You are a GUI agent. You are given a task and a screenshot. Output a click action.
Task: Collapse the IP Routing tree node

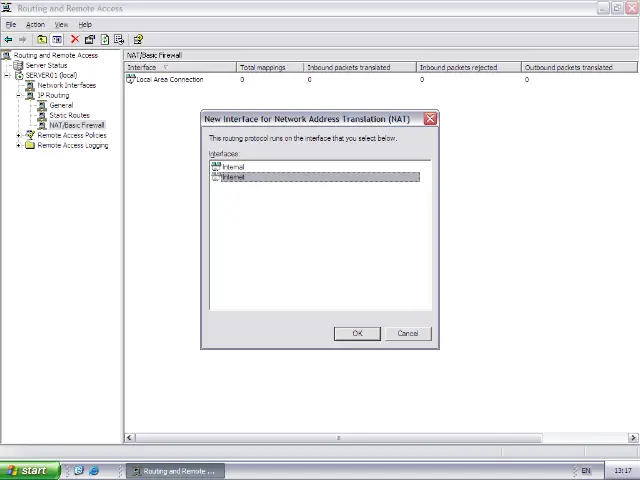pyautogui.click(x=18, y=96)
